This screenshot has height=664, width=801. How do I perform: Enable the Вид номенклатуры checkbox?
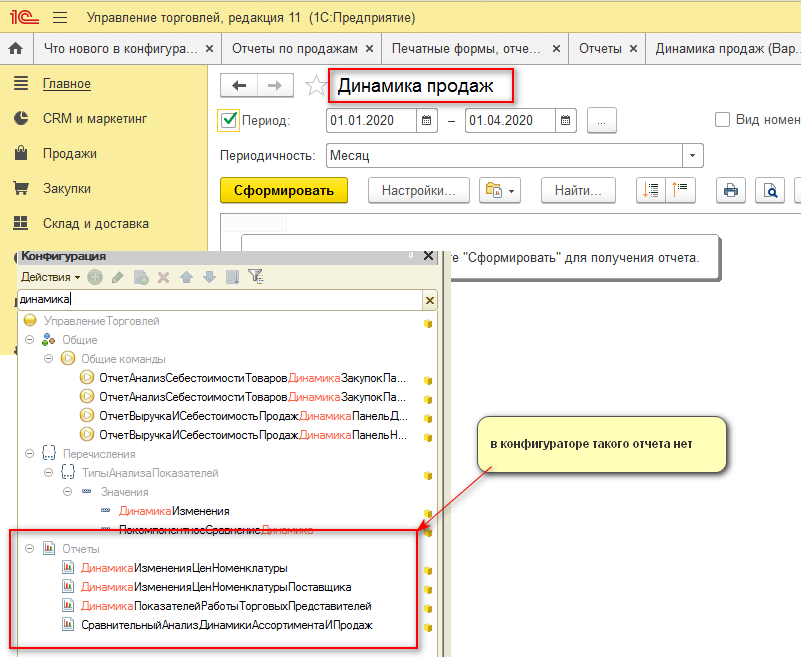tap(722, 120)
